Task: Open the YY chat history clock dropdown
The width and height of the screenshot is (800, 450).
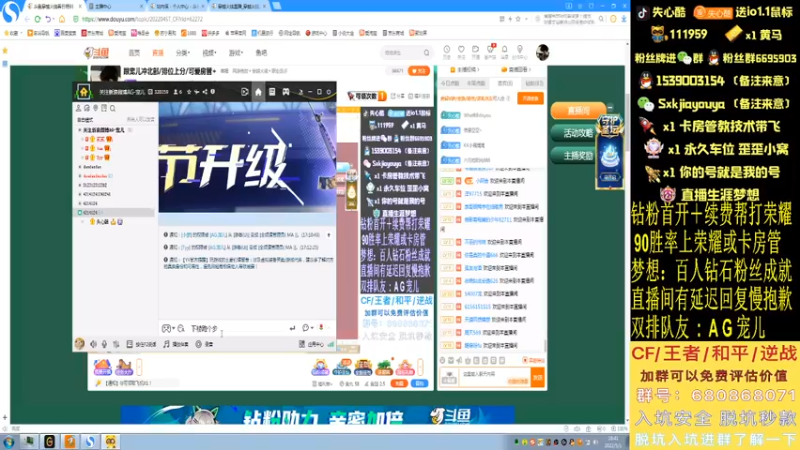Action: point(307,328)
